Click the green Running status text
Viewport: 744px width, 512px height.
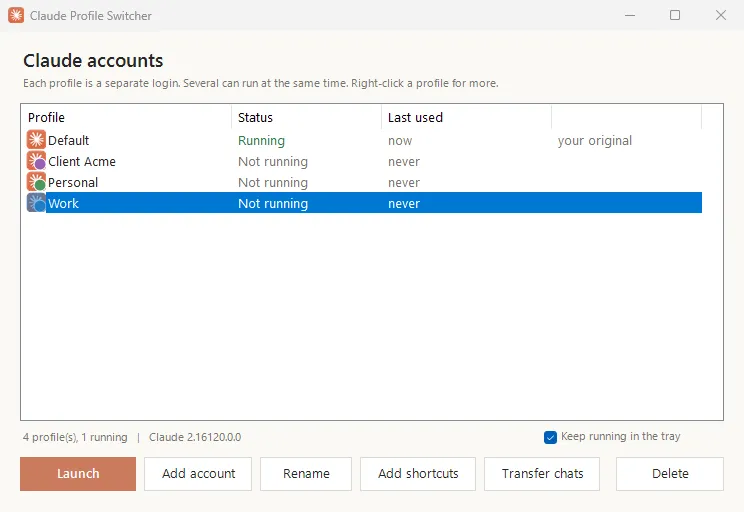[261, 141]
